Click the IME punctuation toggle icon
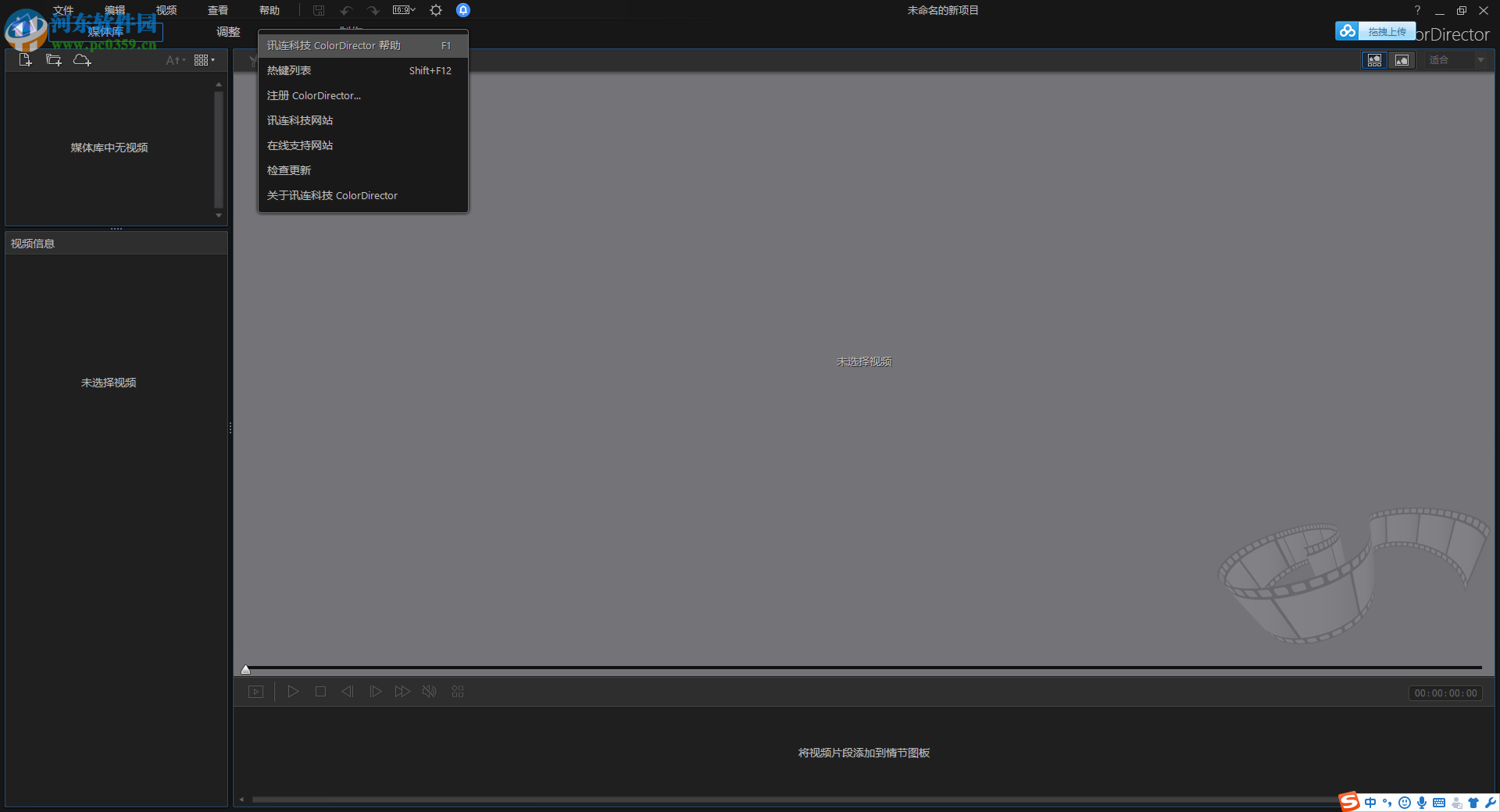Screen dimensions: 1500x812 [x=1387, y=803]
